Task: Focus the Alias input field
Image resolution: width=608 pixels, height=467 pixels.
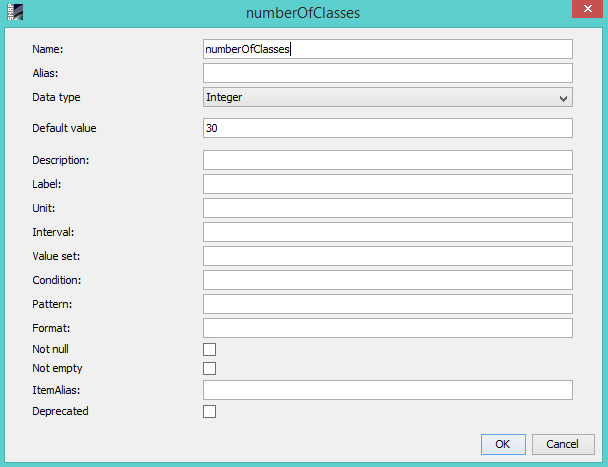Action: [x=387, y=73]
